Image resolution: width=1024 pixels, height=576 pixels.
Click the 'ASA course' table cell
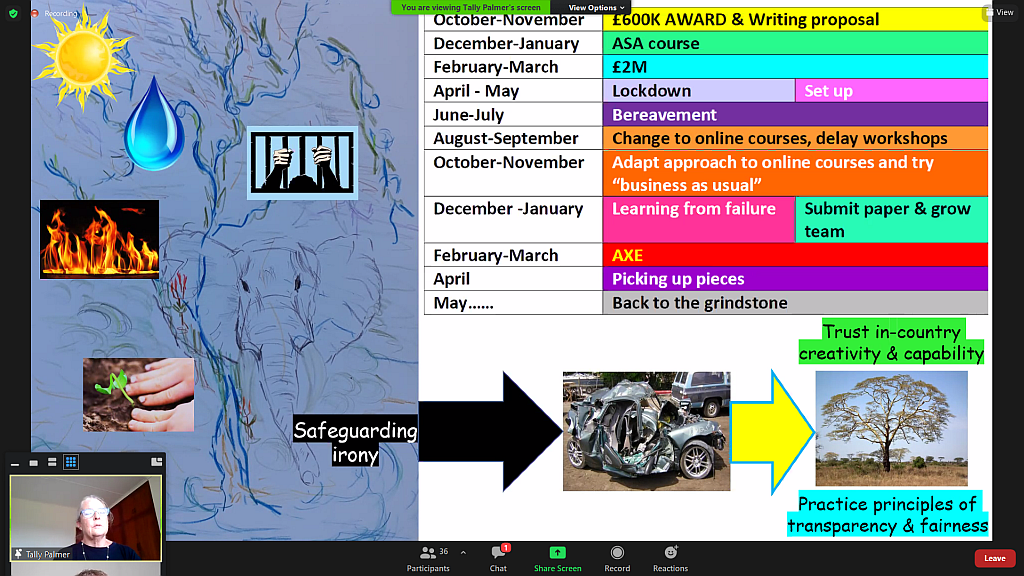(795, 43)
